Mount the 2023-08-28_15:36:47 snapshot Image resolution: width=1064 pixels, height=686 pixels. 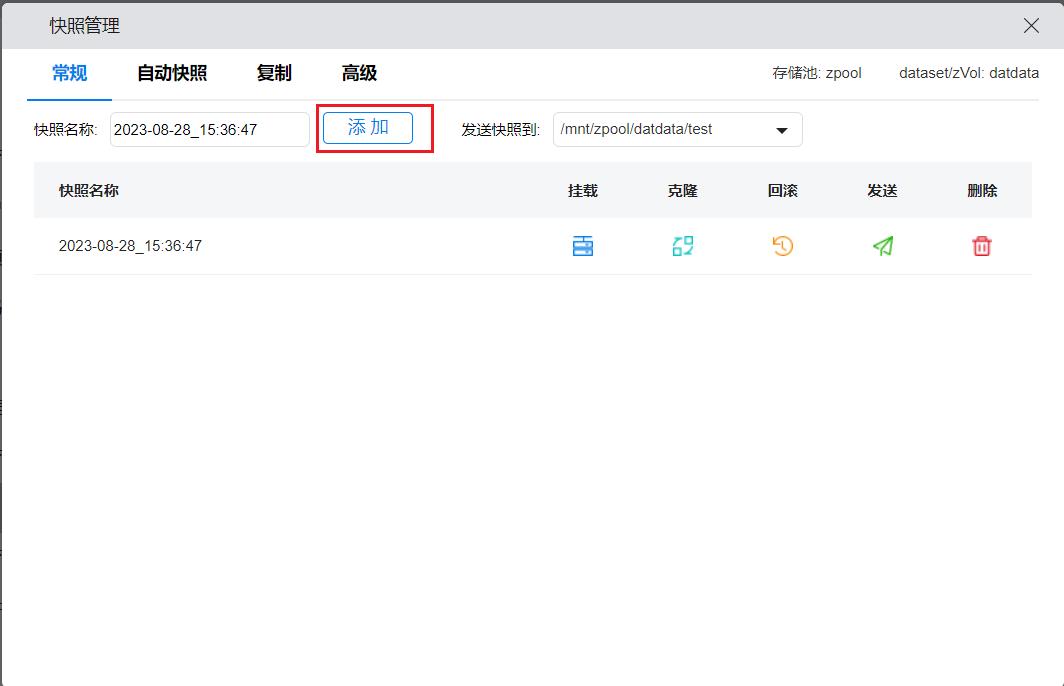pos(582,246)
